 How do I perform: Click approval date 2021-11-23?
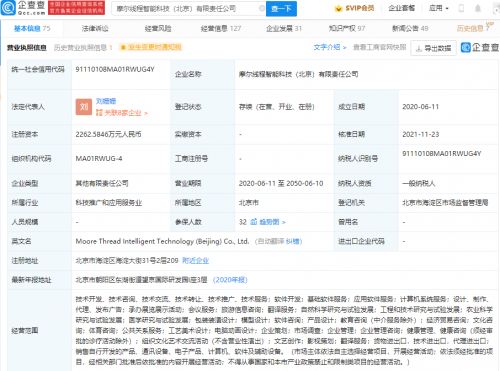420,134
